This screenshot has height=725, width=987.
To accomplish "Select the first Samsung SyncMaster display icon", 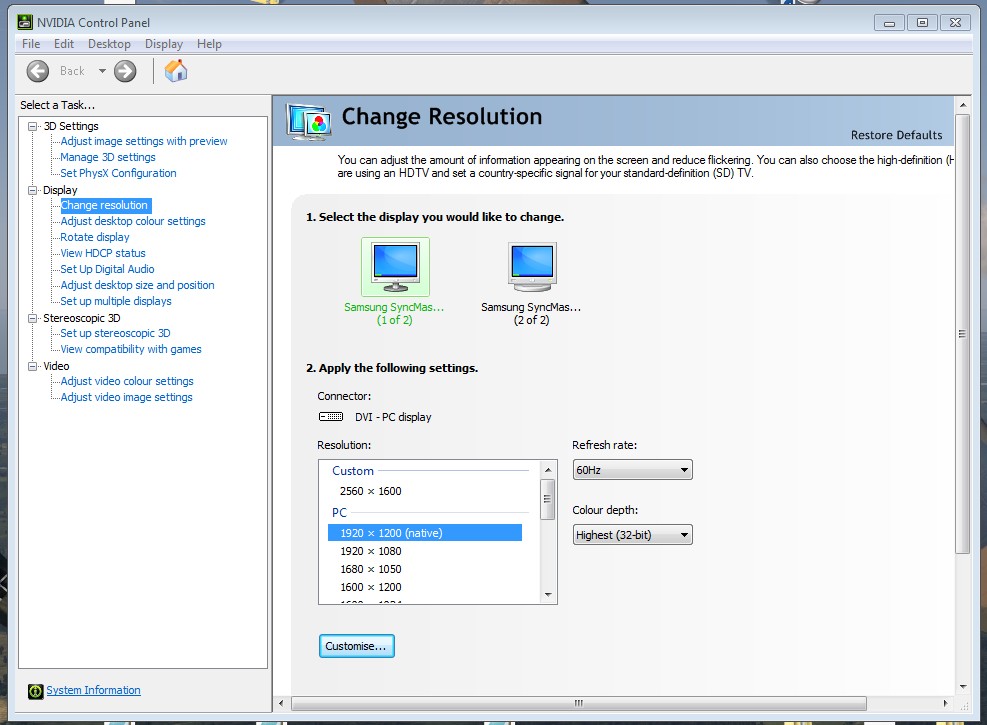I will tap(394, 267).
